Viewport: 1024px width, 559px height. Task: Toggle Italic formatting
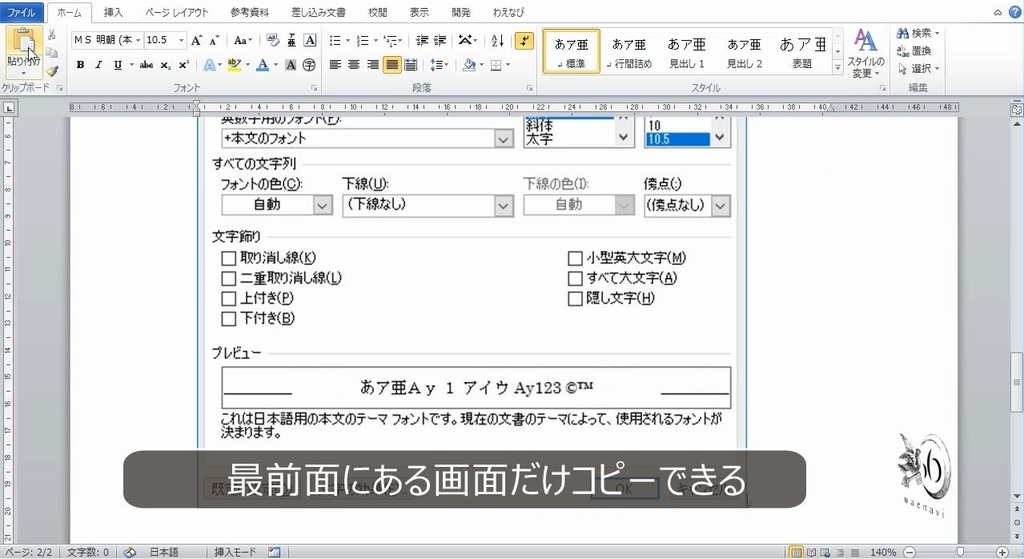pos(99,65)
